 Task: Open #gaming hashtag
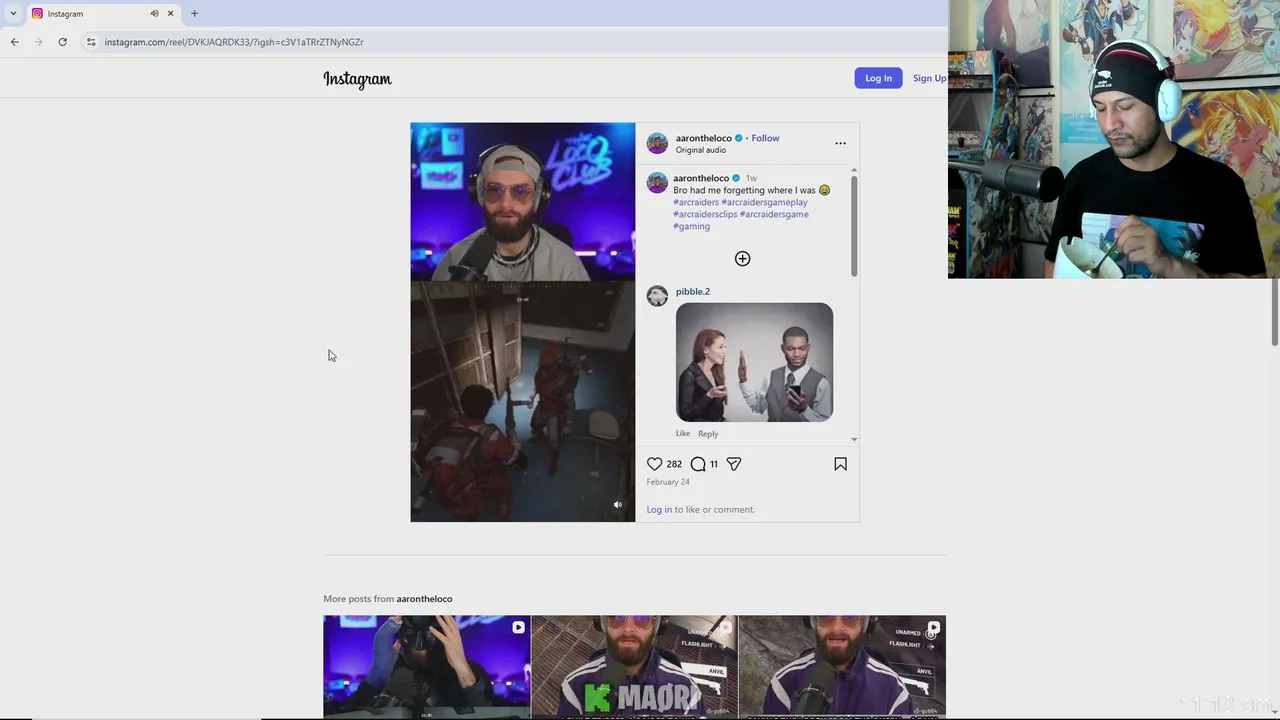[x=691, y=226]
